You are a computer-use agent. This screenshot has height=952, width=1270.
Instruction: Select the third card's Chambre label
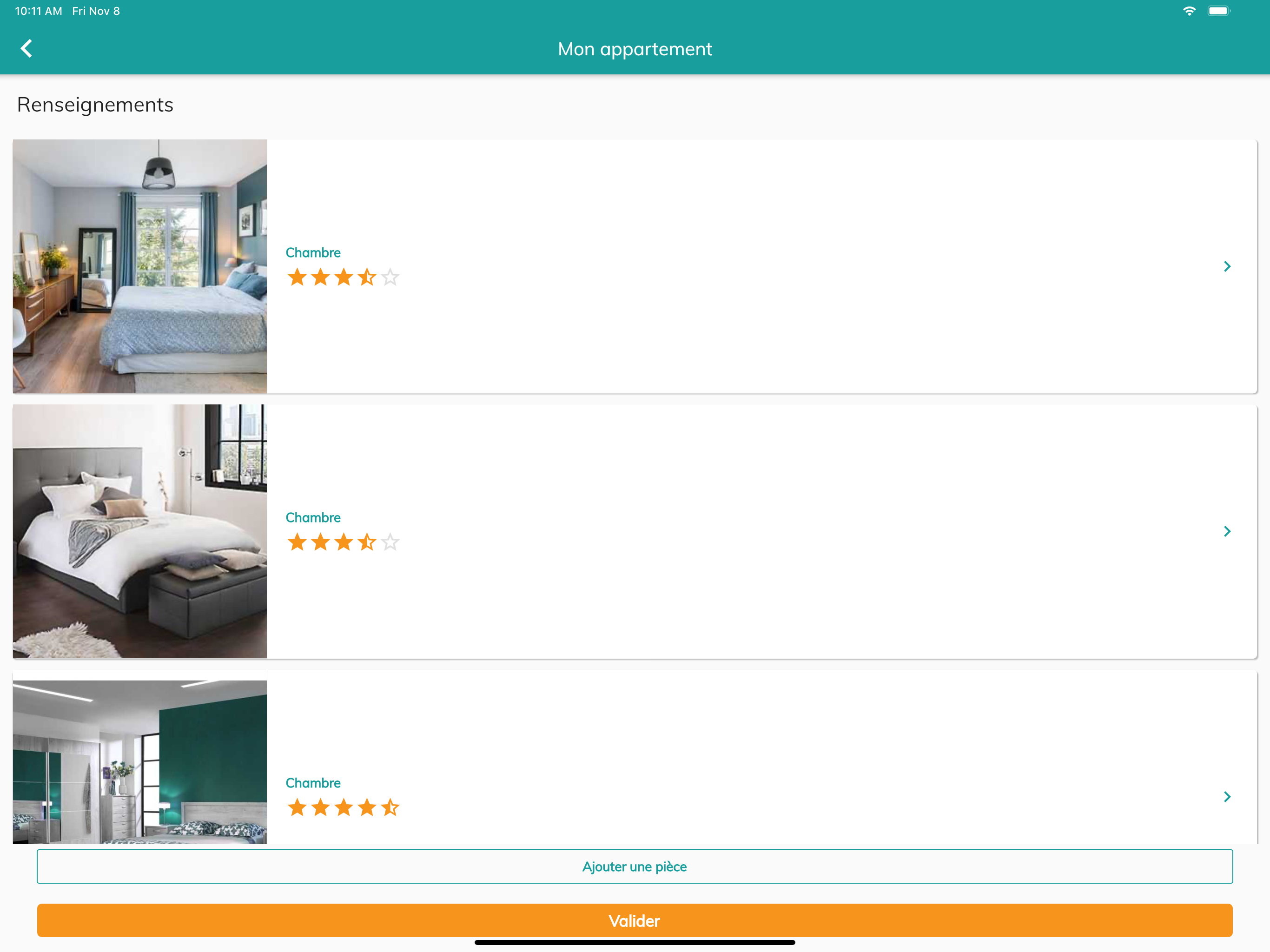[313, 783]
